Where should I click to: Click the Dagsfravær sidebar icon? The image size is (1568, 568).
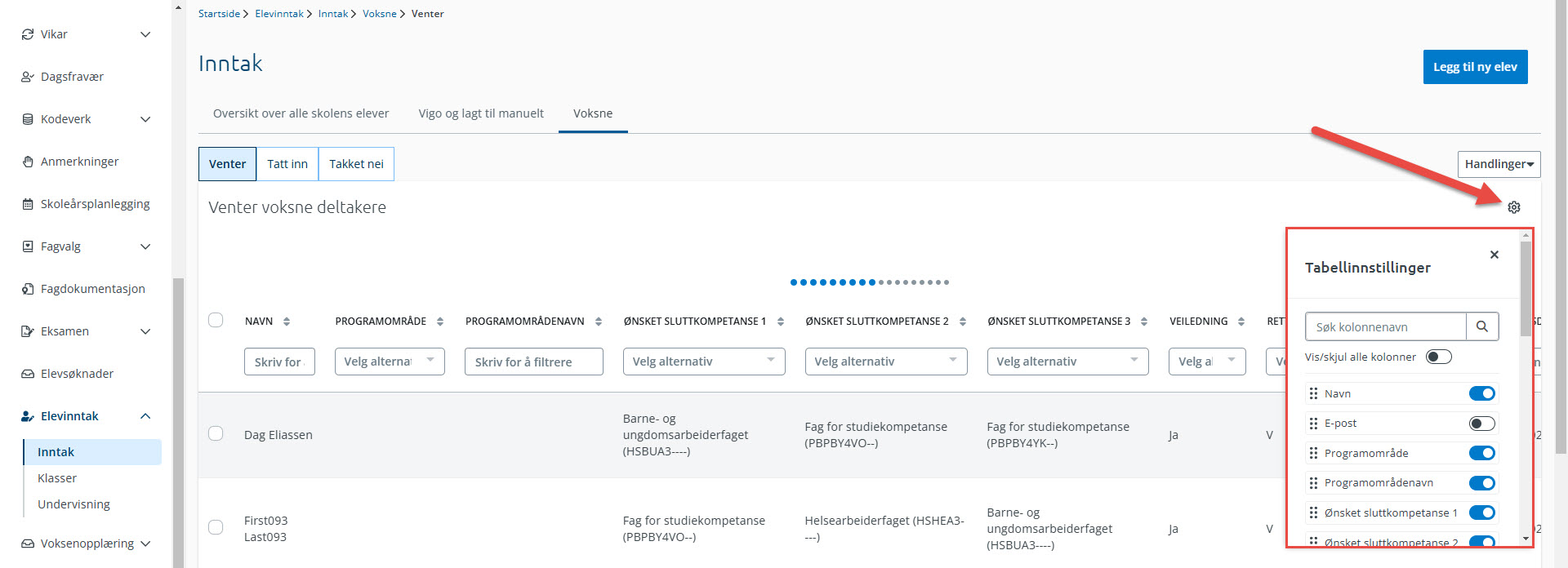click(x=28, y=77)
